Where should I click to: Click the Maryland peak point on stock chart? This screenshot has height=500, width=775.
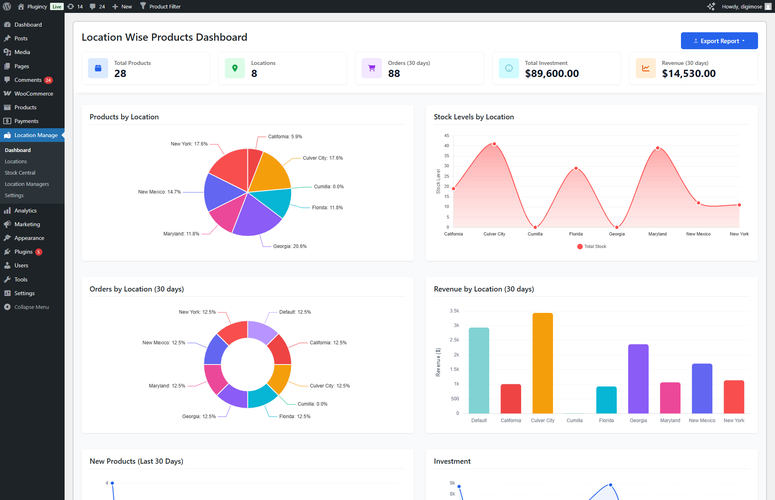pos(657,148)
